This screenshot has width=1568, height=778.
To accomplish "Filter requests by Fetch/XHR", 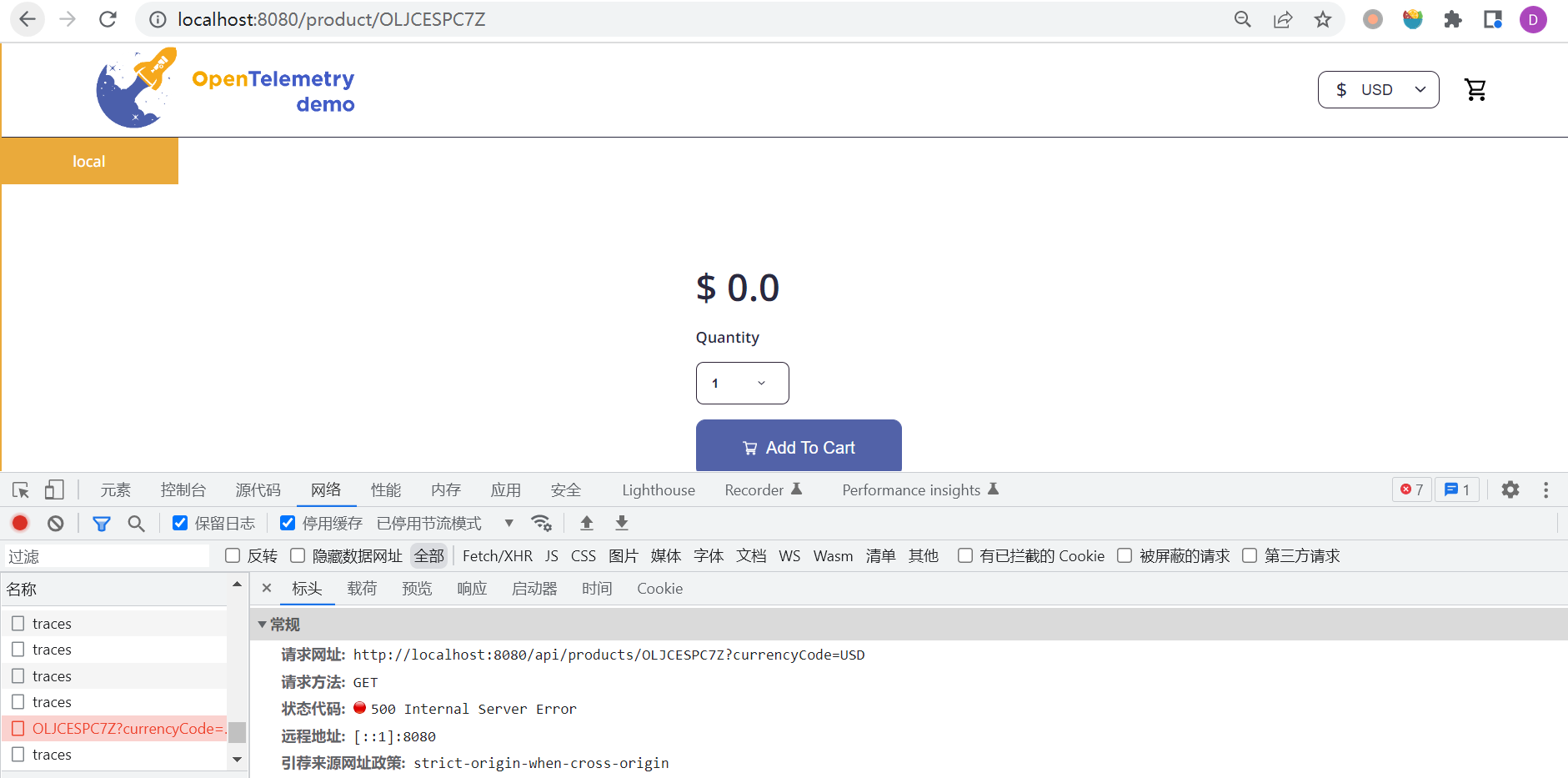I will pyautogui.click(x=498, y=555).
